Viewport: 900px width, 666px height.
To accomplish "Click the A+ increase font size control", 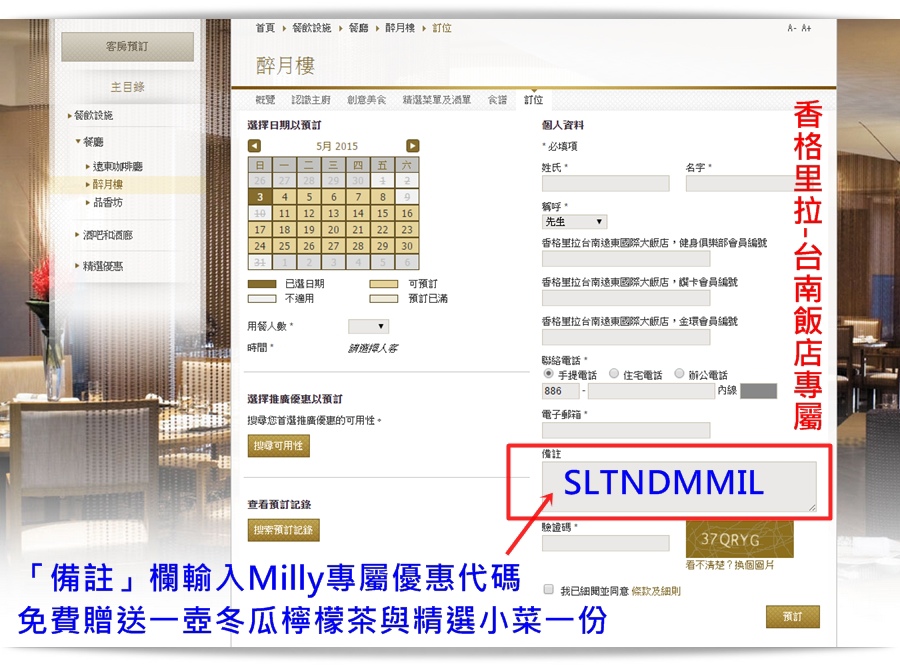I will [x=806, y=28].
